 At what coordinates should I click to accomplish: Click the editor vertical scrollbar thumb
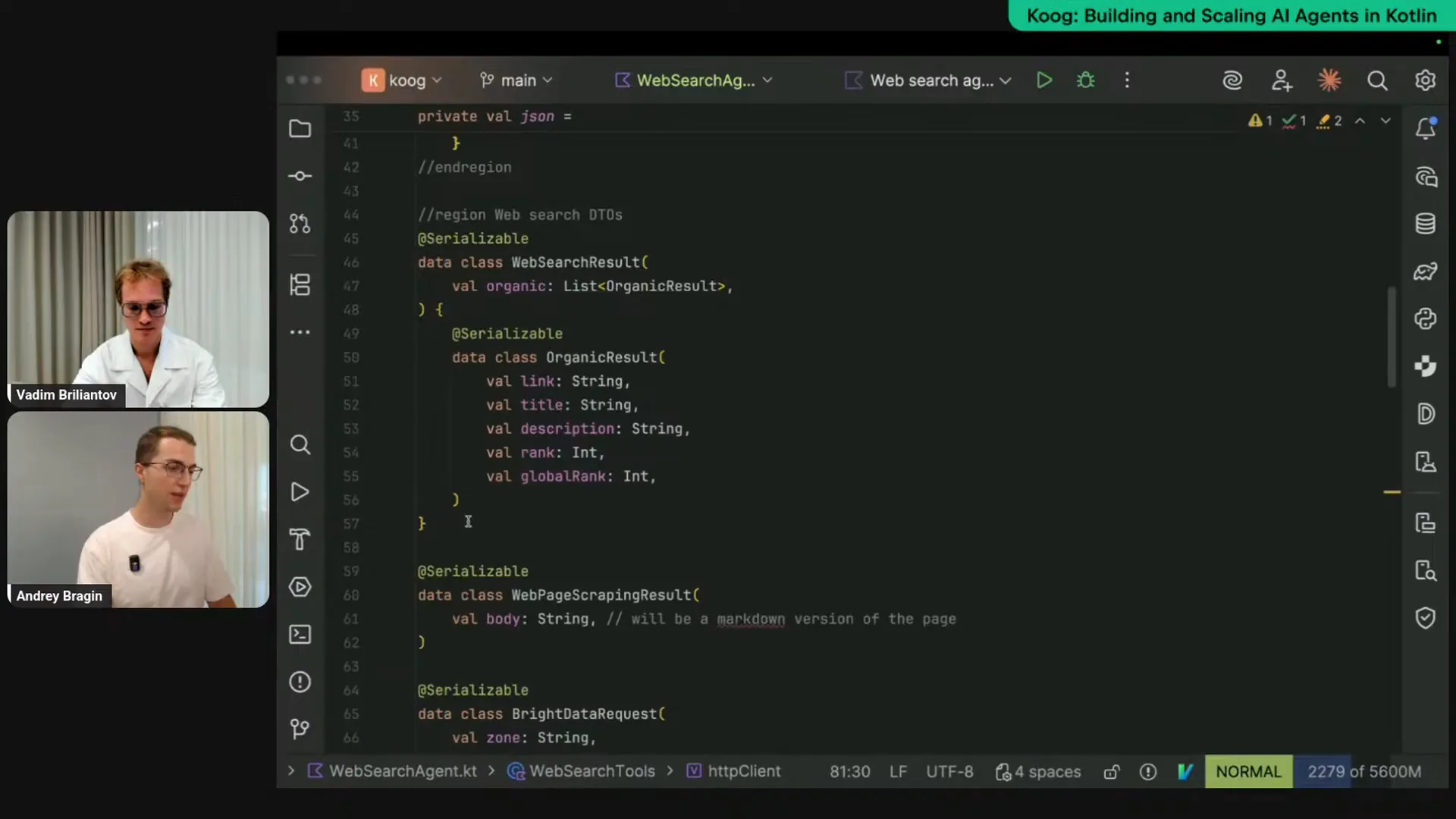tap(1392, 337)
